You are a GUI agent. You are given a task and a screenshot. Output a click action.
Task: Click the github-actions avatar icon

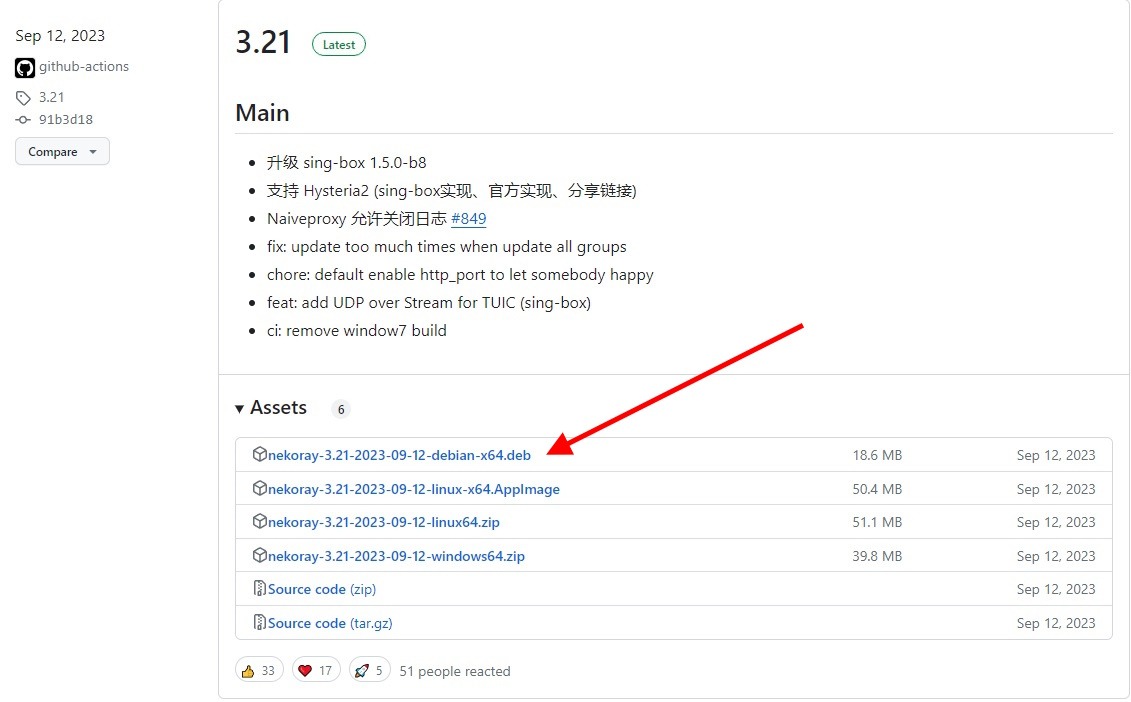click(25, 68)
